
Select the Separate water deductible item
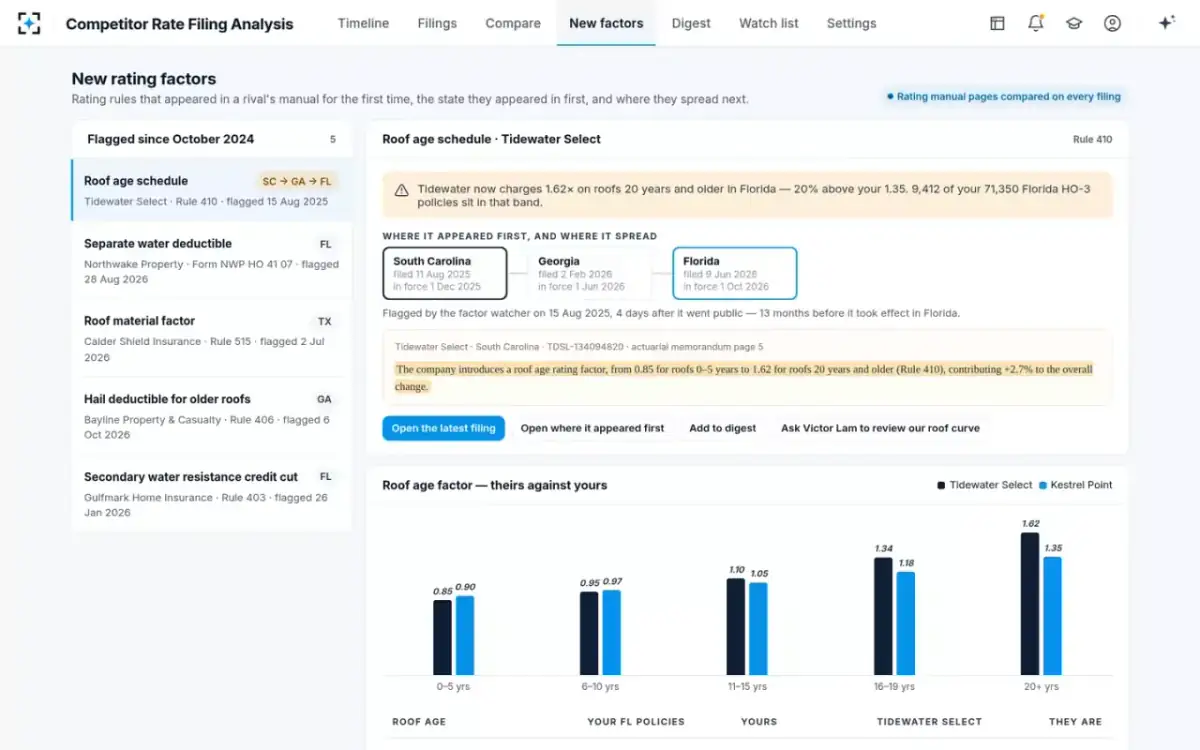click(212, 261)
